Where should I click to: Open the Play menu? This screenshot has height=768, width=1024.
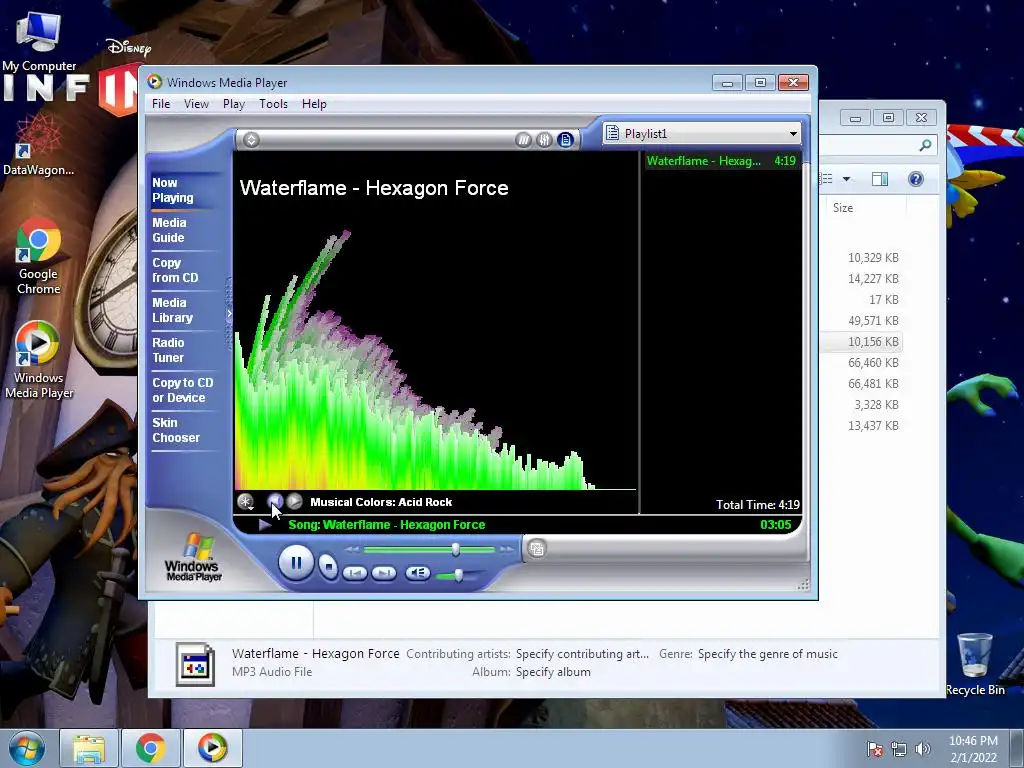234,104
